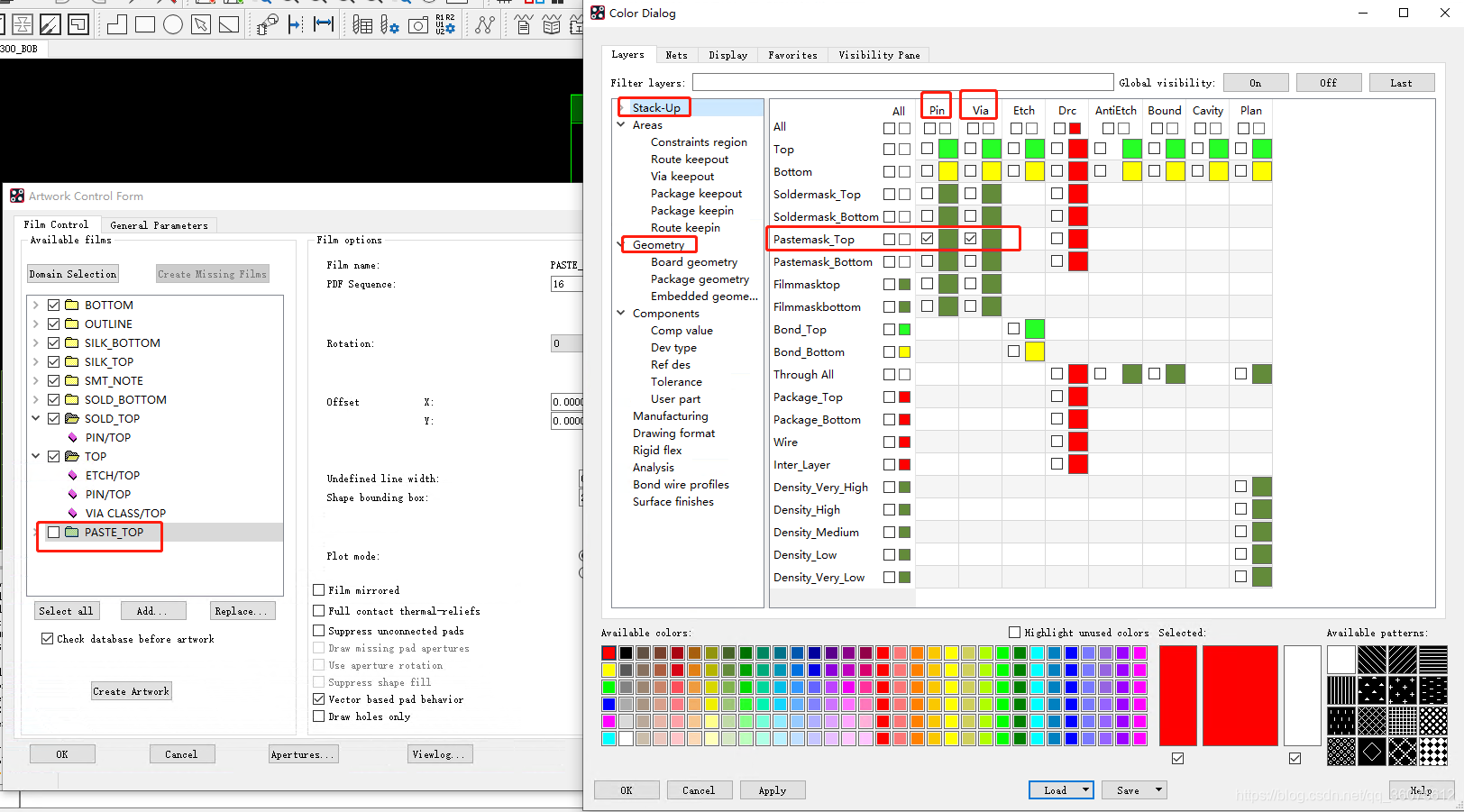1464x812 pixels.
Task: Select the Film Control tab
Action: [56, 224]
